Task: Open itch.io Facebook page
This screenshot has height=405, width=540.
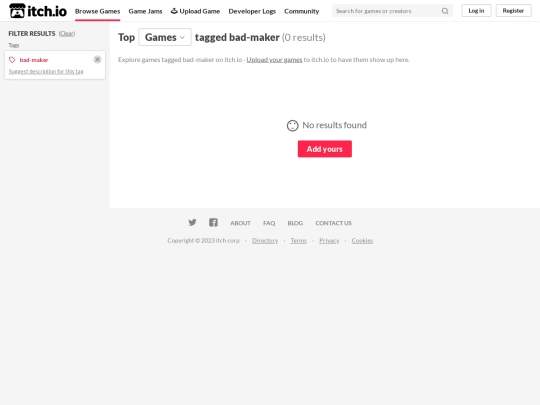Action: coord(213,222)
